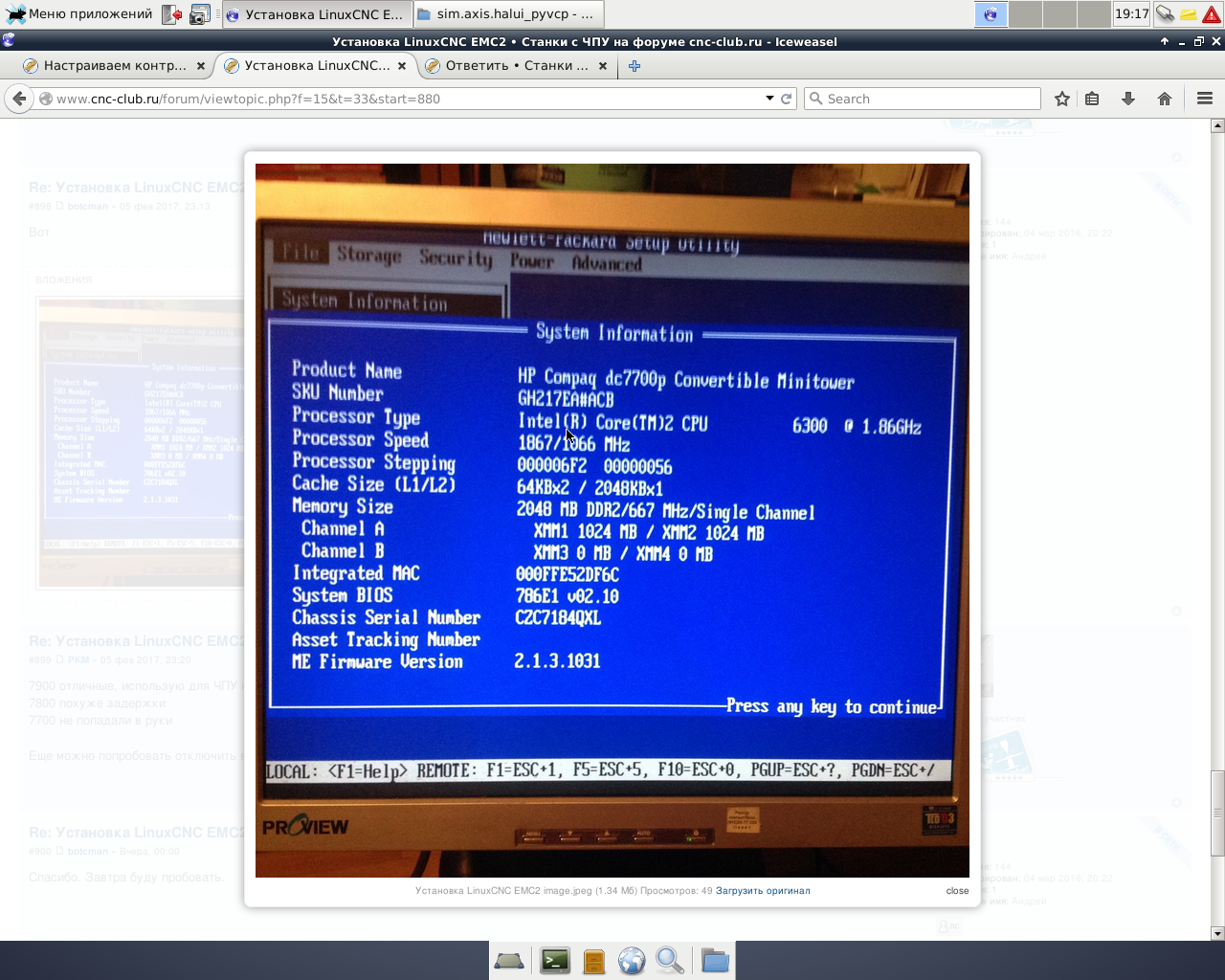Go back with the browser back arrow

tap(19, 99)
